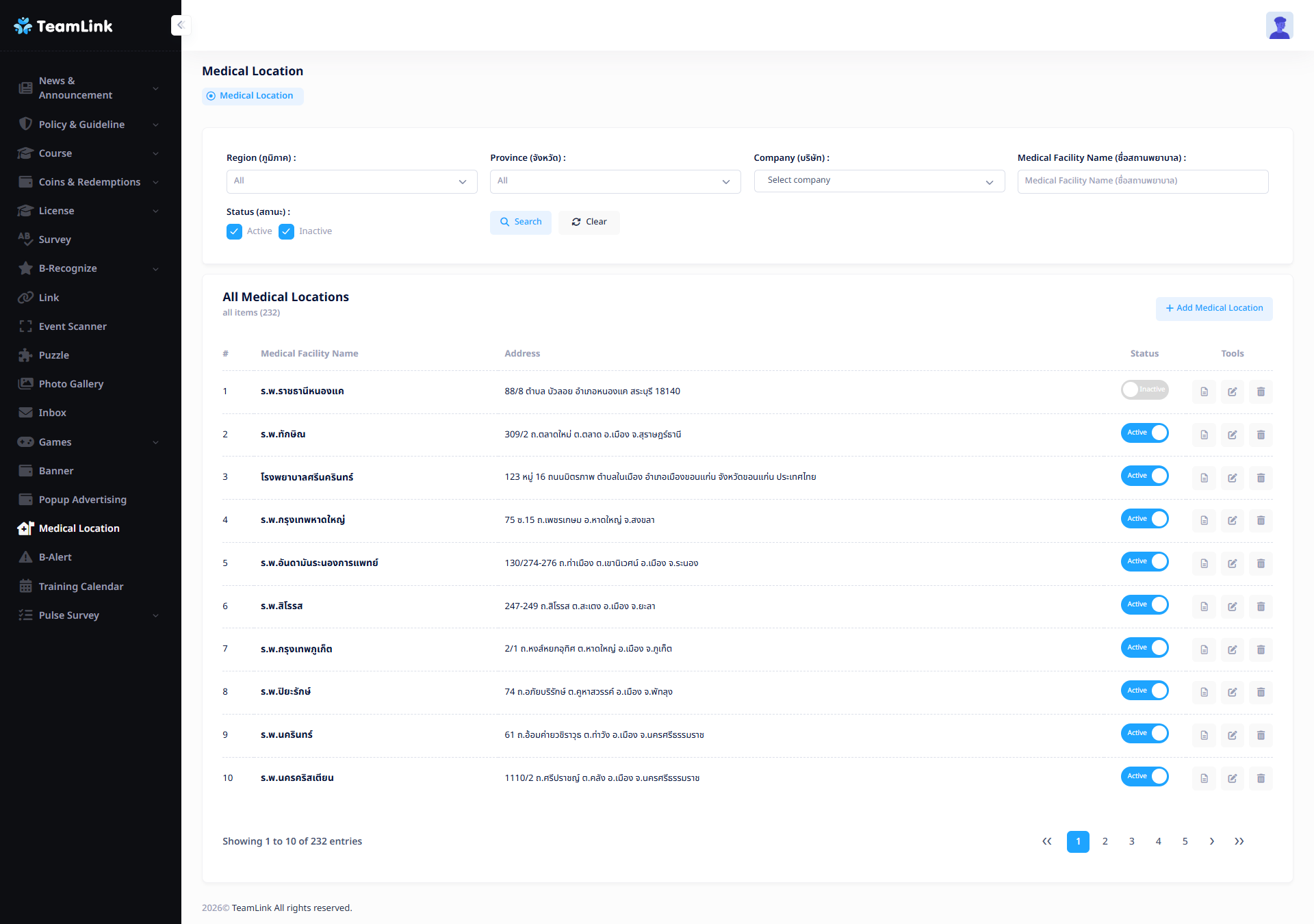Toggle row 1 Inactive switch to active

click(x=1144, y=389)
